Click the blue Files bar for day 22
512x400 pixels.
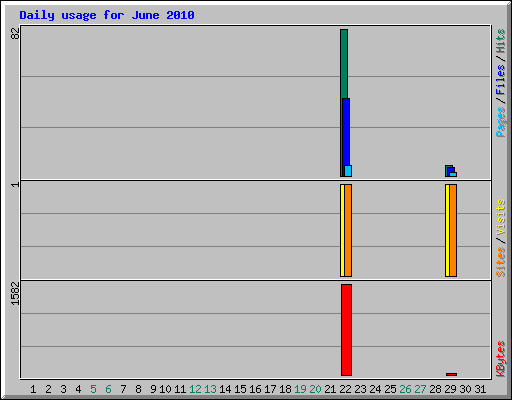pos(346,132)
